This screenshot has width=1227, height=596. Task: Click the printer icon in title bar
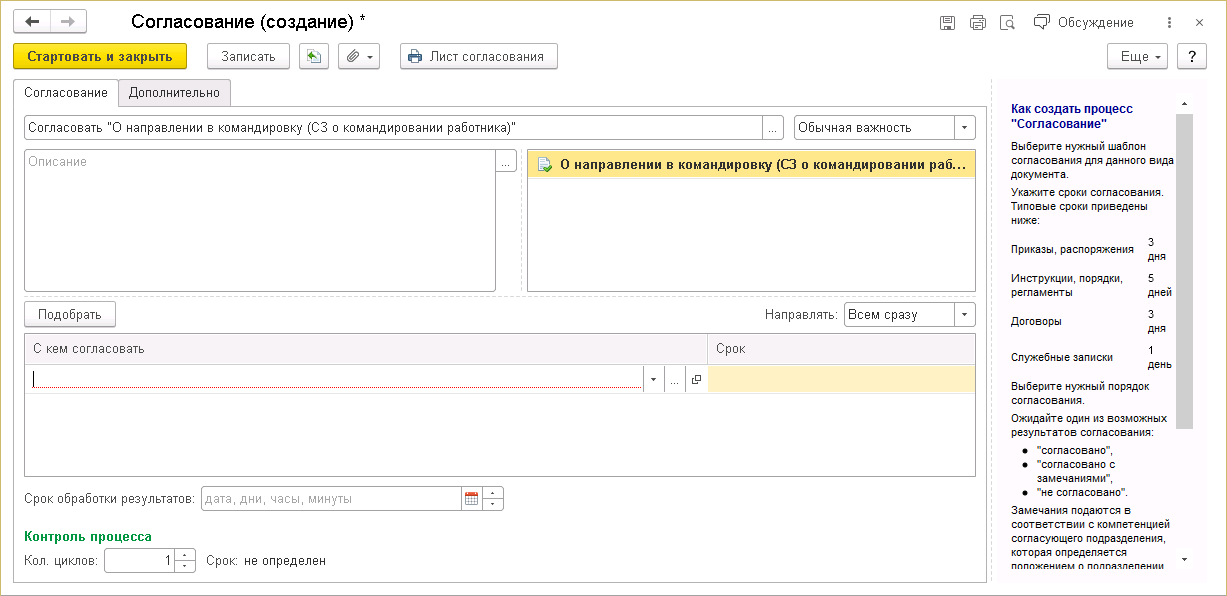click(978, 22)
